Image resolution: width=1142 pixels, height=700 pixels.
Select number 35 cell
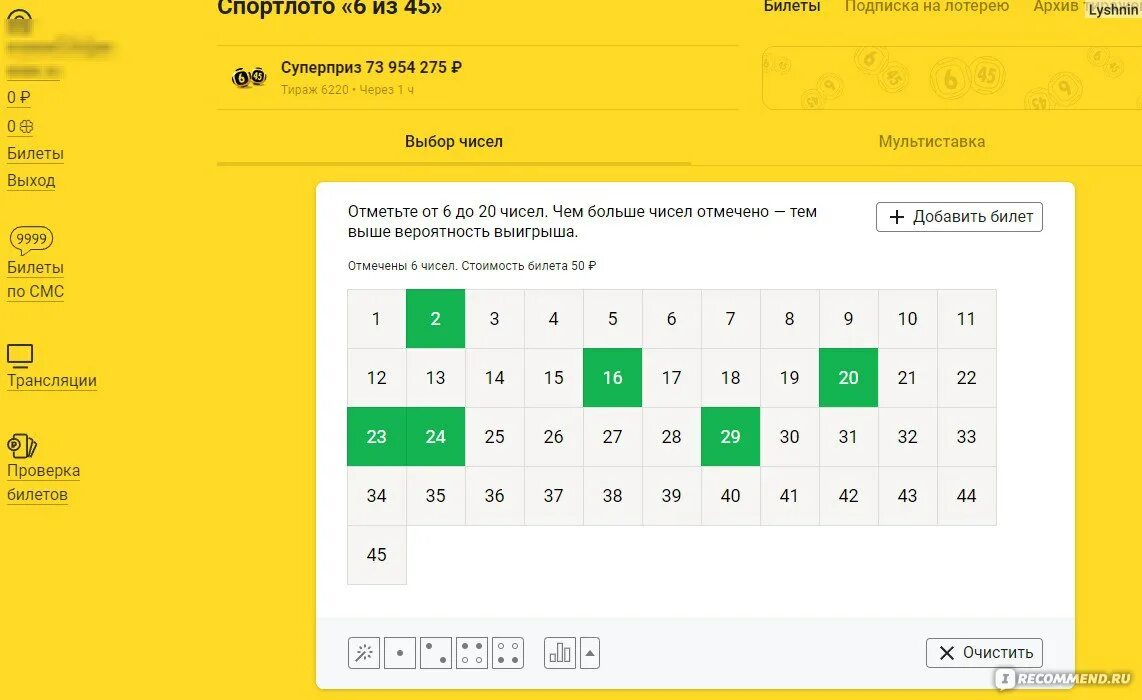tap(436, 495)
